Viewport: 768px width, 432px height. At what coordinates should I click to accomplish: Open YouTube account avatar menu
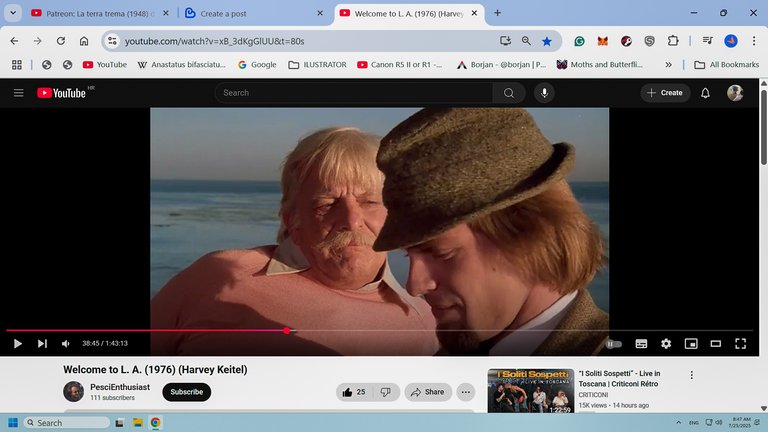click(x=735, y=93)
